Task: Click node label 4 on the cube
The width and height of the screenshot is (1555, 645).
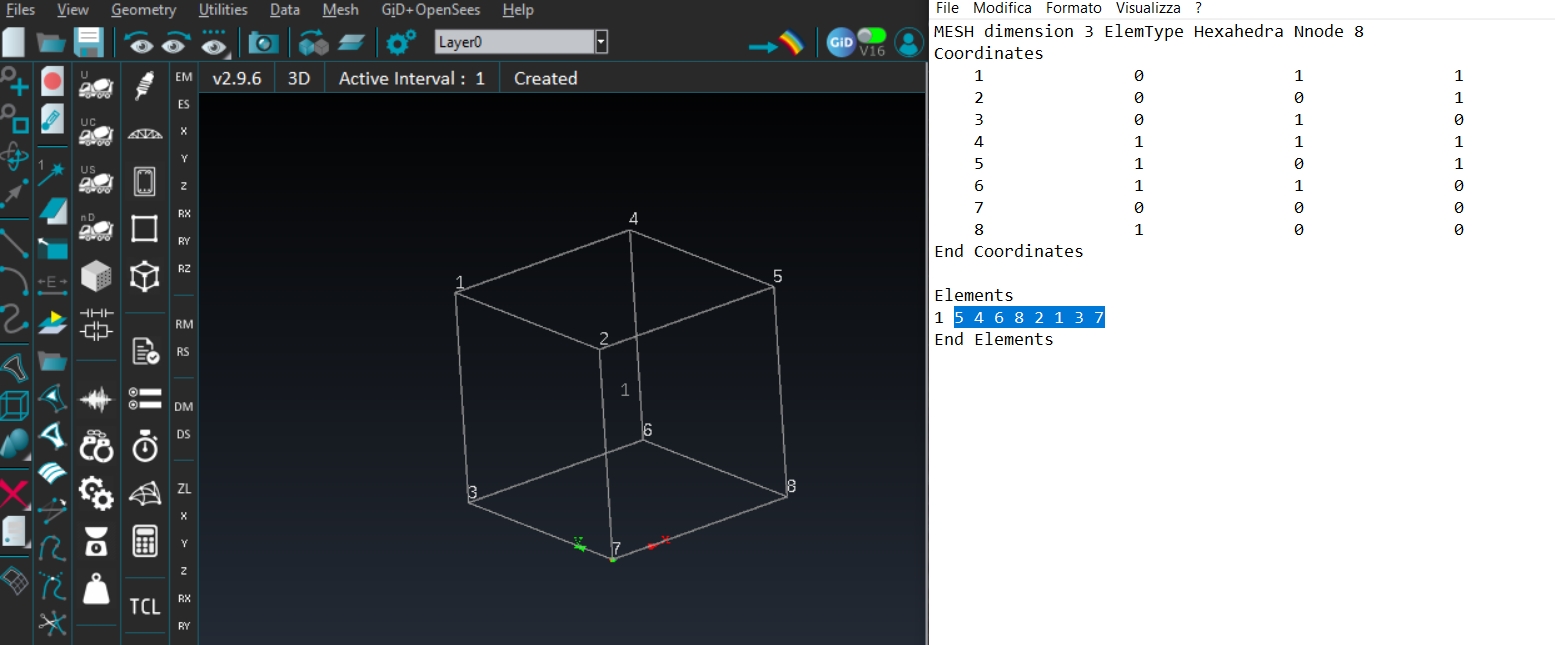Action: [x=633, y=219]
